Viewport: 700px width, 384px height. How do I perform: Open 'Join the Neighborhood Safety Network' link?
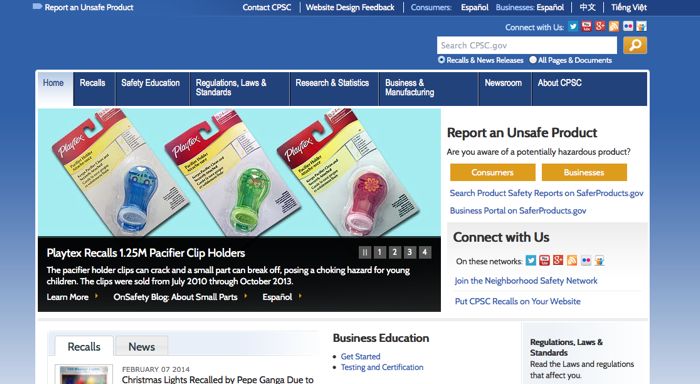pyautogui.click(x=526, y=281)
